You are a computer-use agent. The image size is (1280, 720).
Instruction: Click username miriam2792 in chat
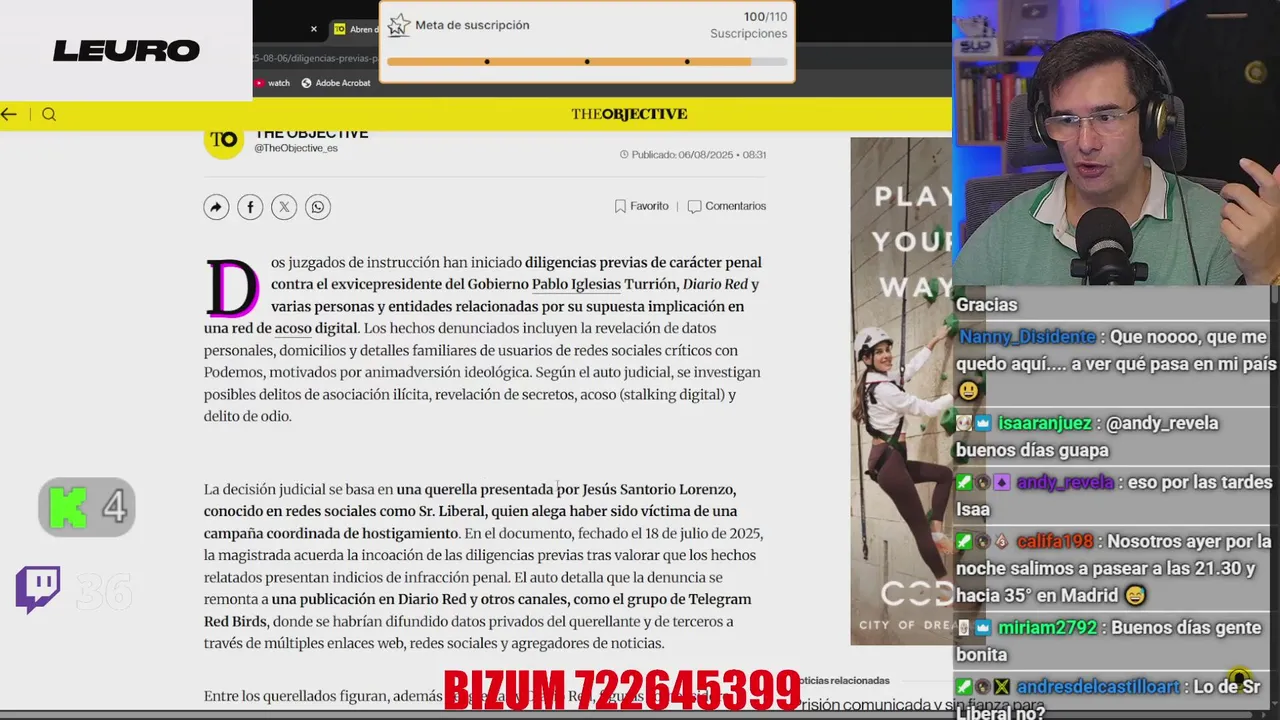(1047, 627)
